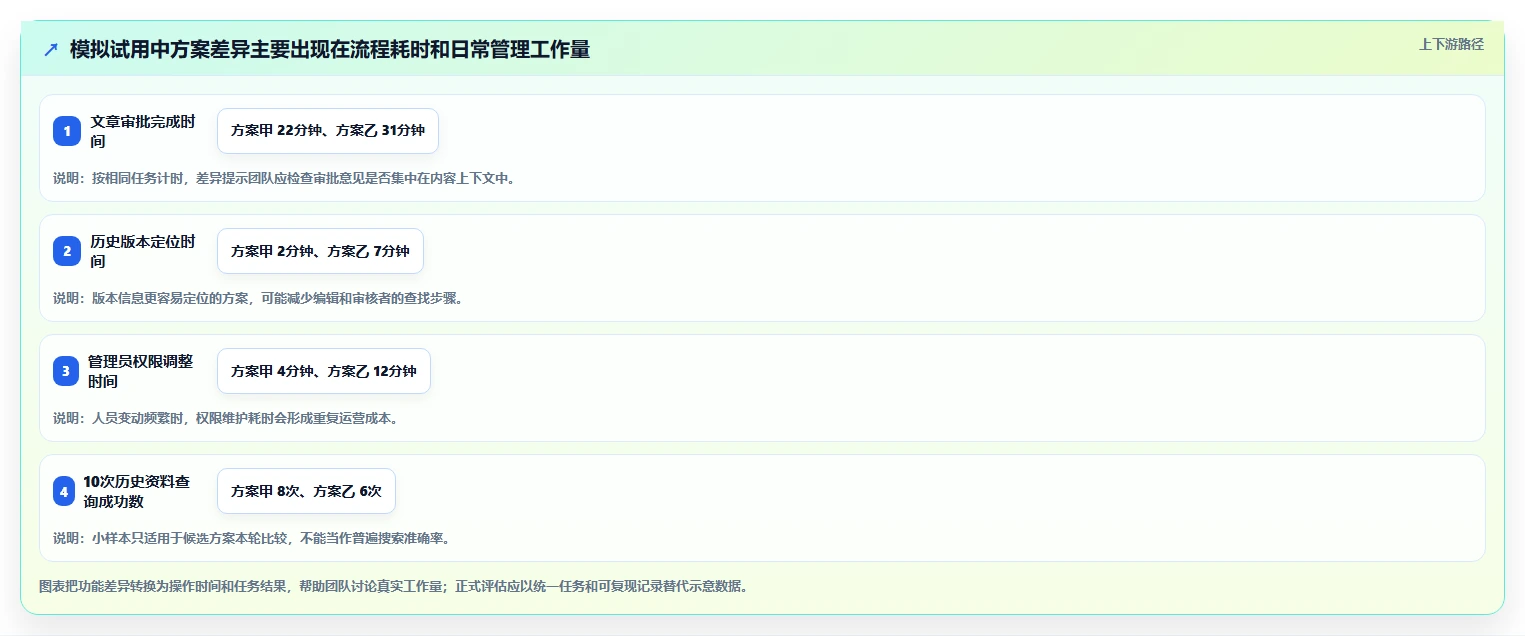Image resolution: width=1525 pixels, height=636 pixels.
Task: Click the value pill 方案甲 8次、方案乙 6次
Action: pyautogui.click(x=306, y=491)
